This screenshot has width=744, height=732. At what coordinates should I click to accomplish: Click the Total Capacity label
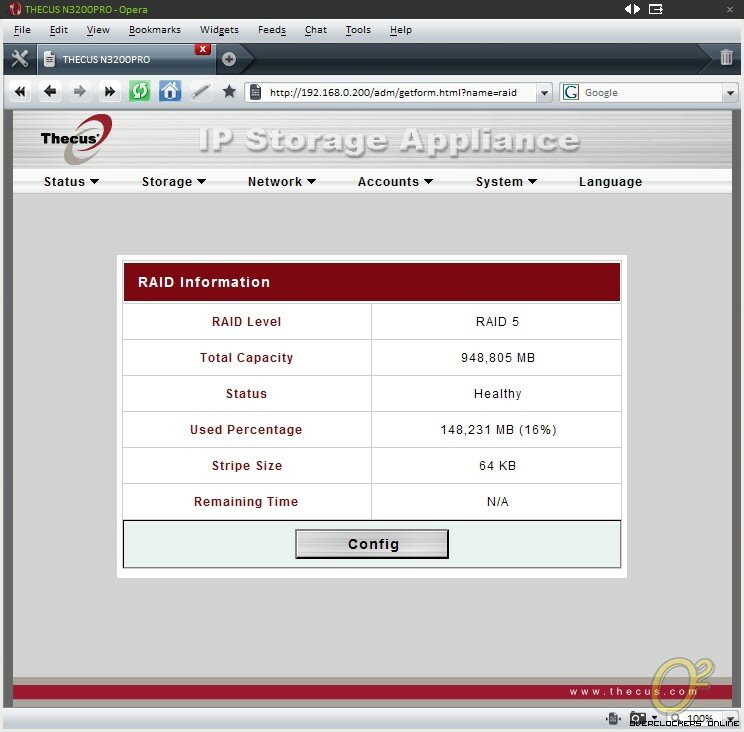coord(246,358)
